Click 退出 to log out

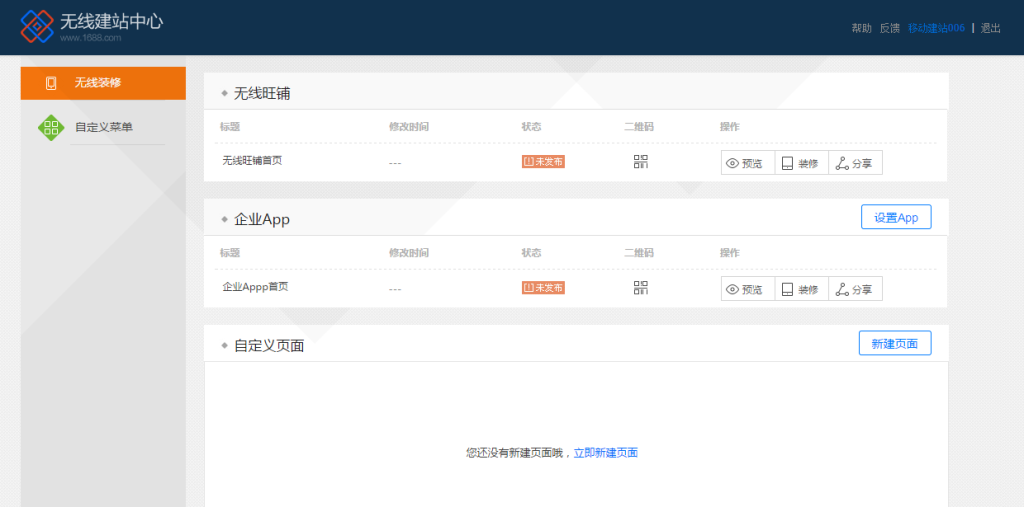coord(990,28)
